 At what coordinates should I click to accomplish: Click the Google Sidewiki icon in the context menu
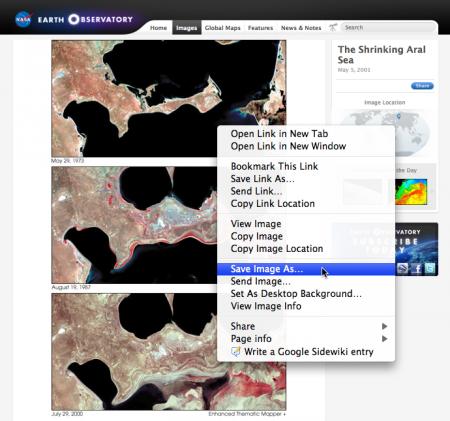236,352
